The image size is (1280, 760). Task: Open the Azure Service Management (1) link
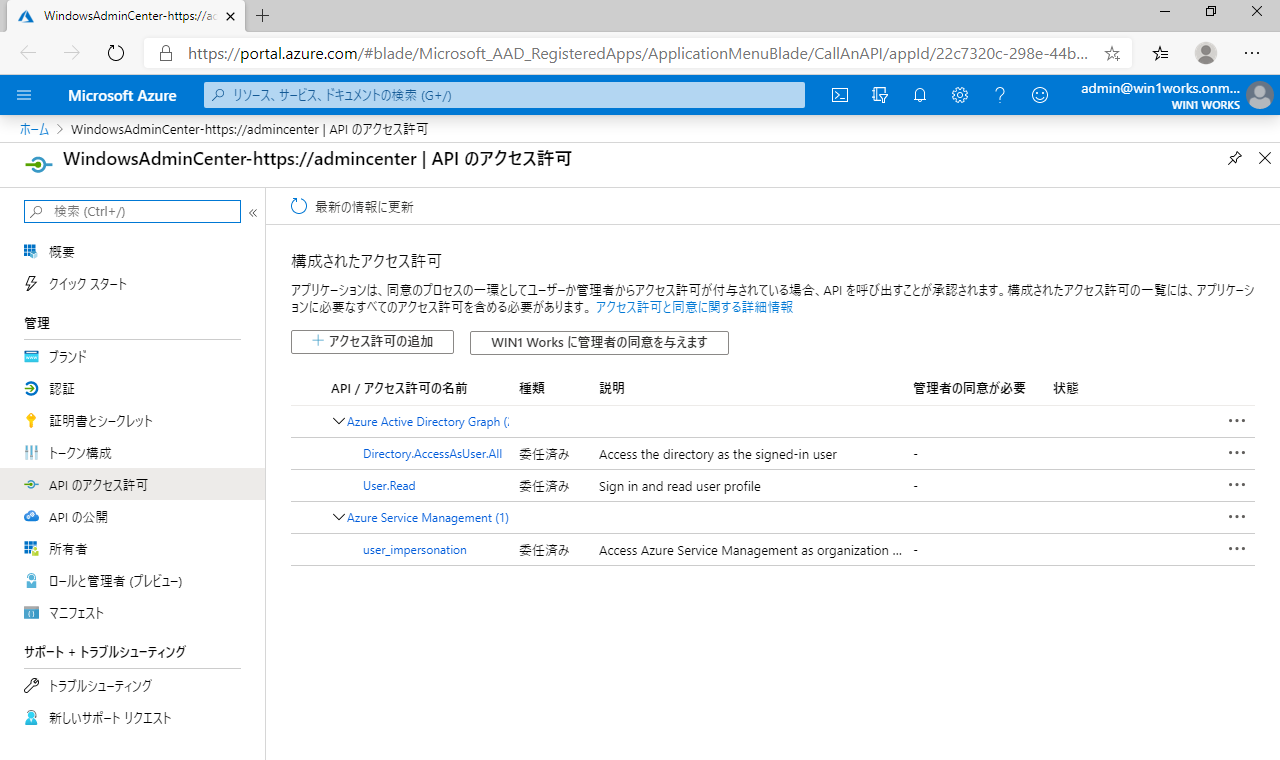click(428, 517)
